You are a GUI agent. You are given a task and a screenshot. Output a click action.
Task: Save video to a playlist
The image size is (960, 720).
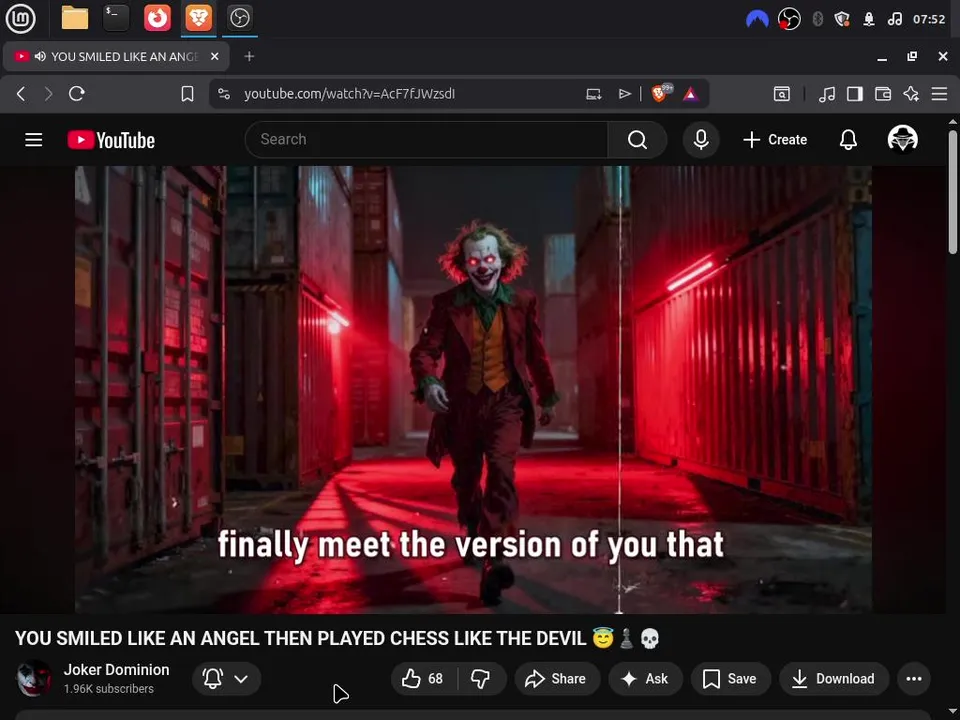730,678
